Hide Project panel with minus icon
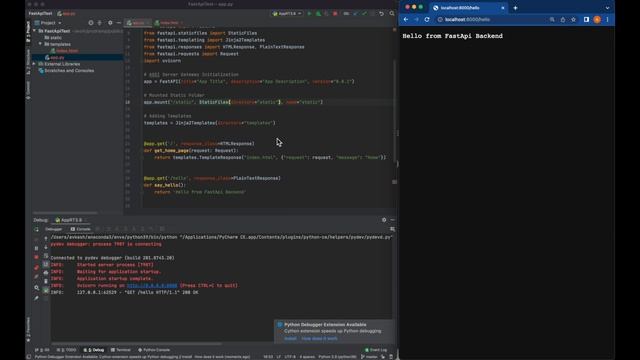The image size is (640, 360). point(119,23)
